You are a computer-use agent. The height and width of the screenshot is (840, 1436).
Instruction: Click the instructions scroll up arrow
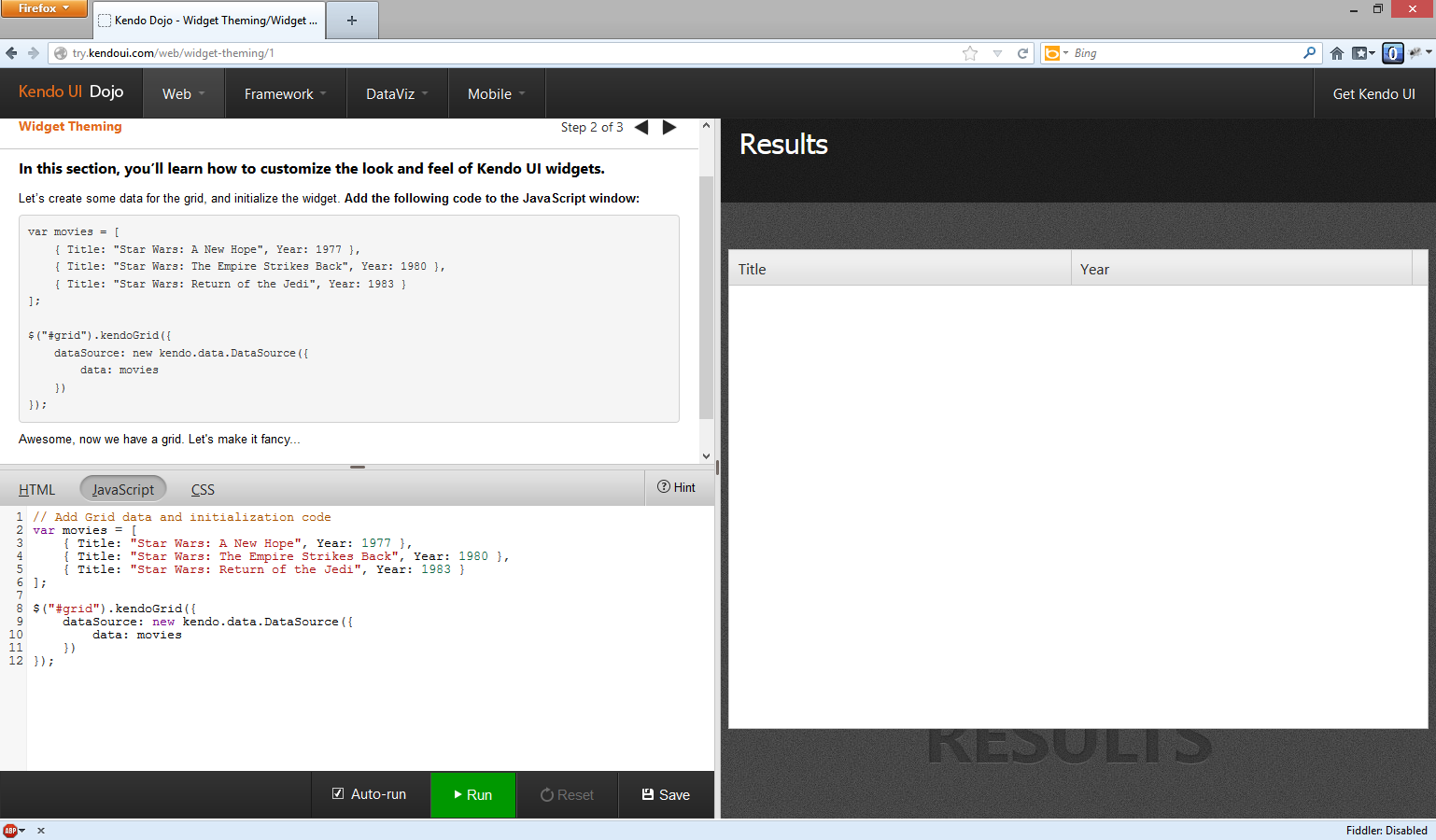[706, 125]
